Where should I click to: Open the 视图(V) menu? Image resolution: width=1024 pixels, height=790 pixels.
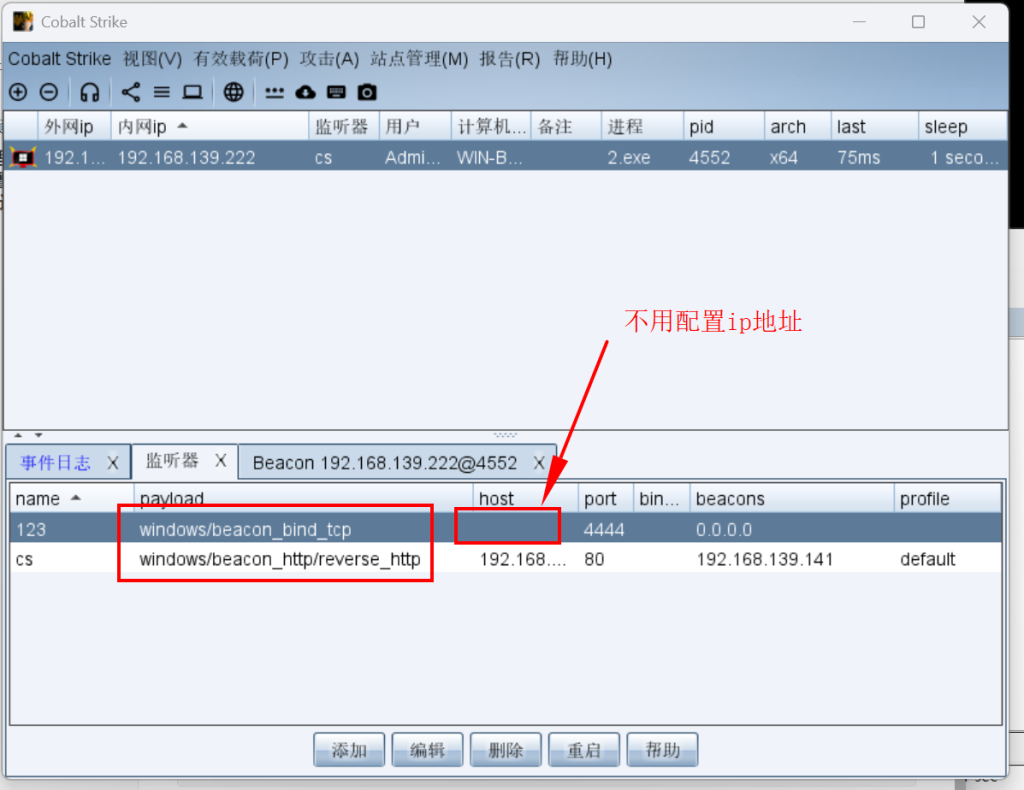(152, 59)
